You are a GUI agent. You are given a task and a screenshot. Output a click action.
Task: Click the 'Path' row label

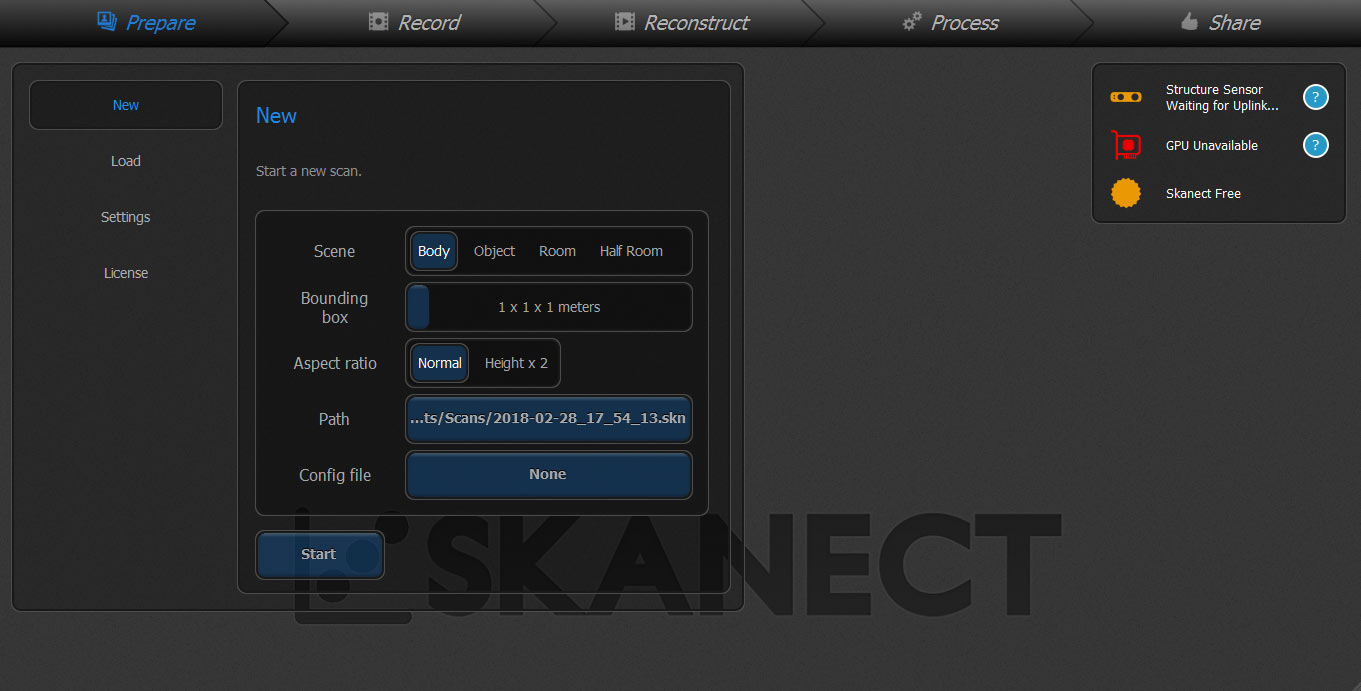334,419
